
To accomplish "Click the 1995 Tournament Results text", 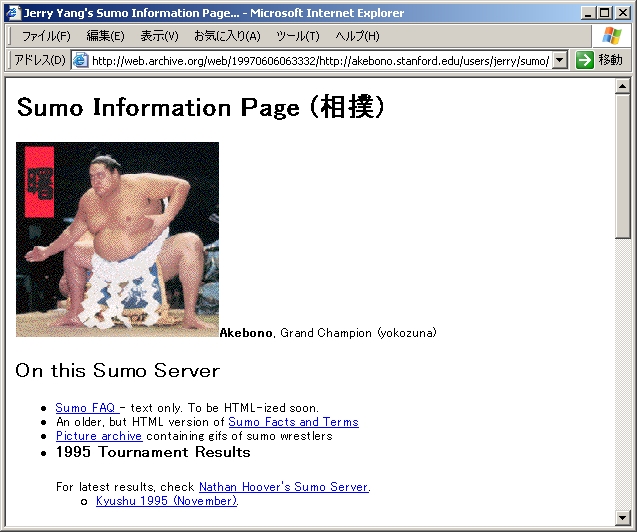I will [x=153, y=452].
